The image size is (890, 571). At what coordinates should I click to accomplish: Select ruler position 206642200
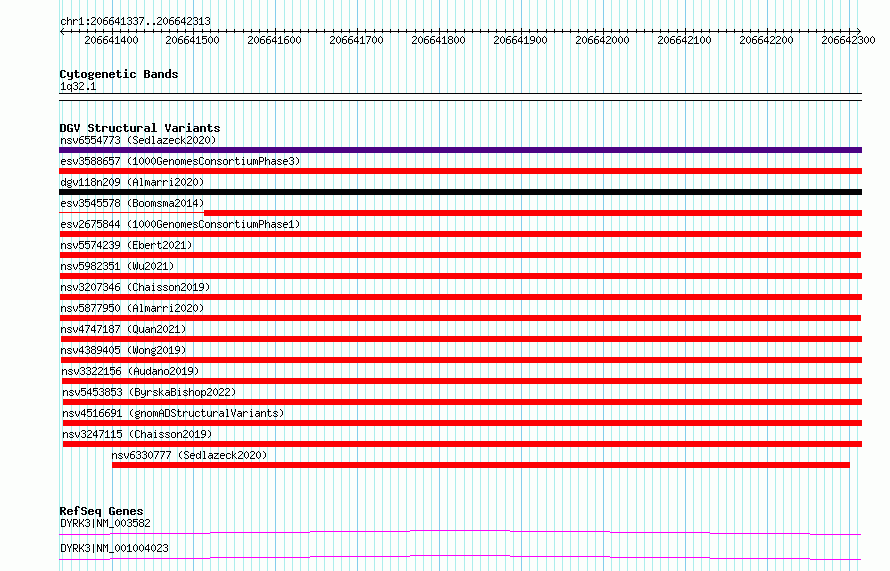766,40
